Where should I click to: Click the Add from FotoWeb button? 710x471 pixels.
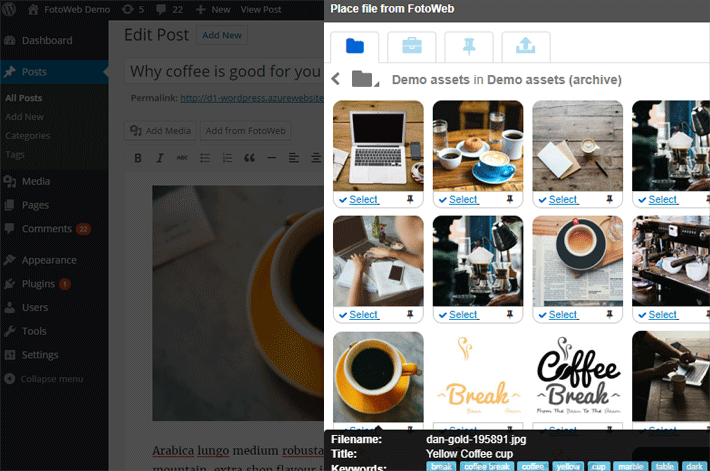[x=243, y=130]
